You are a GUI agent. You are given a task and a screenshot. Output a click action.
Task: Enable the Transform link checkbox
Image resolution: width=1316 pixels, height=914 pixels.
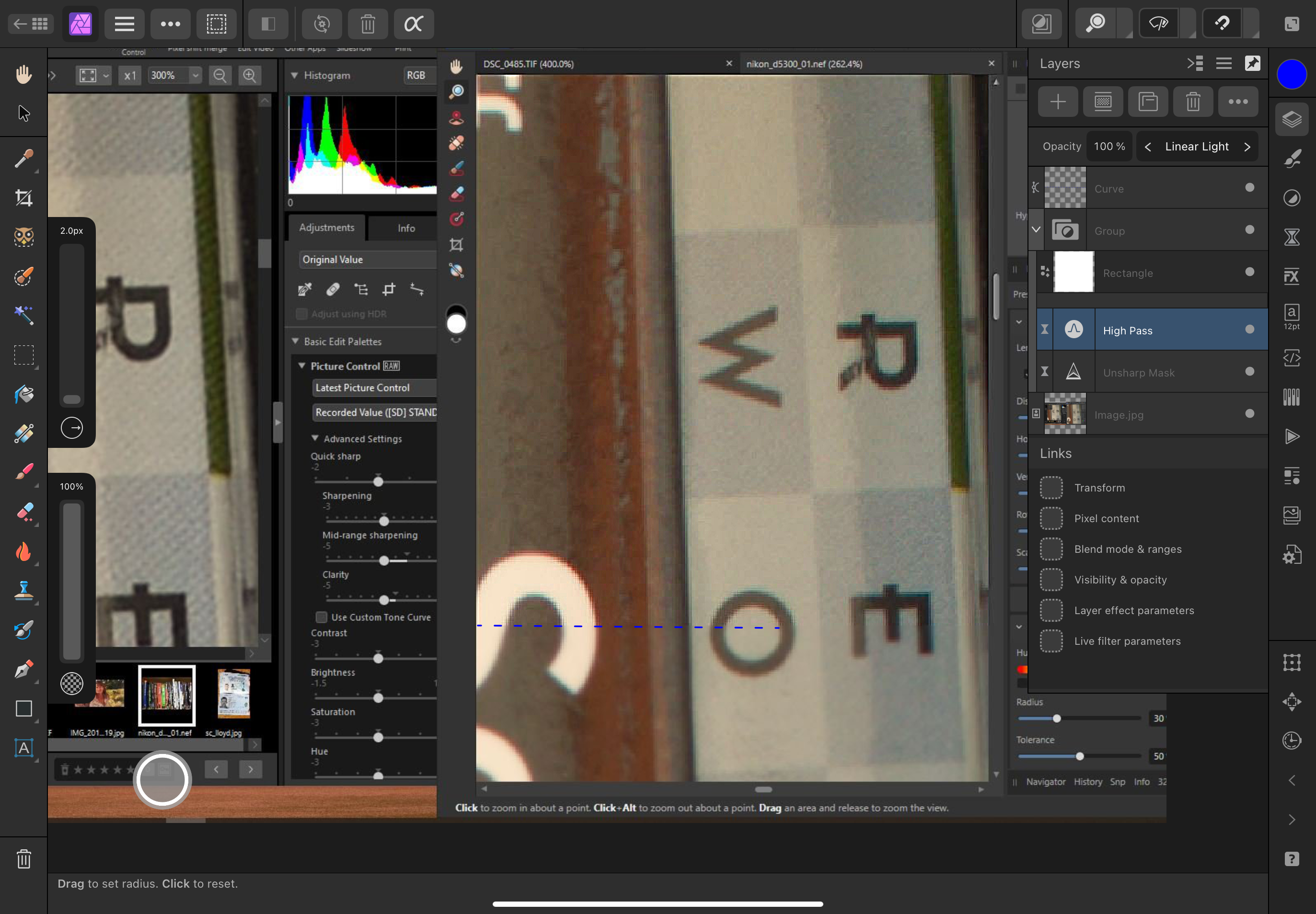[x=1051, y=487]
